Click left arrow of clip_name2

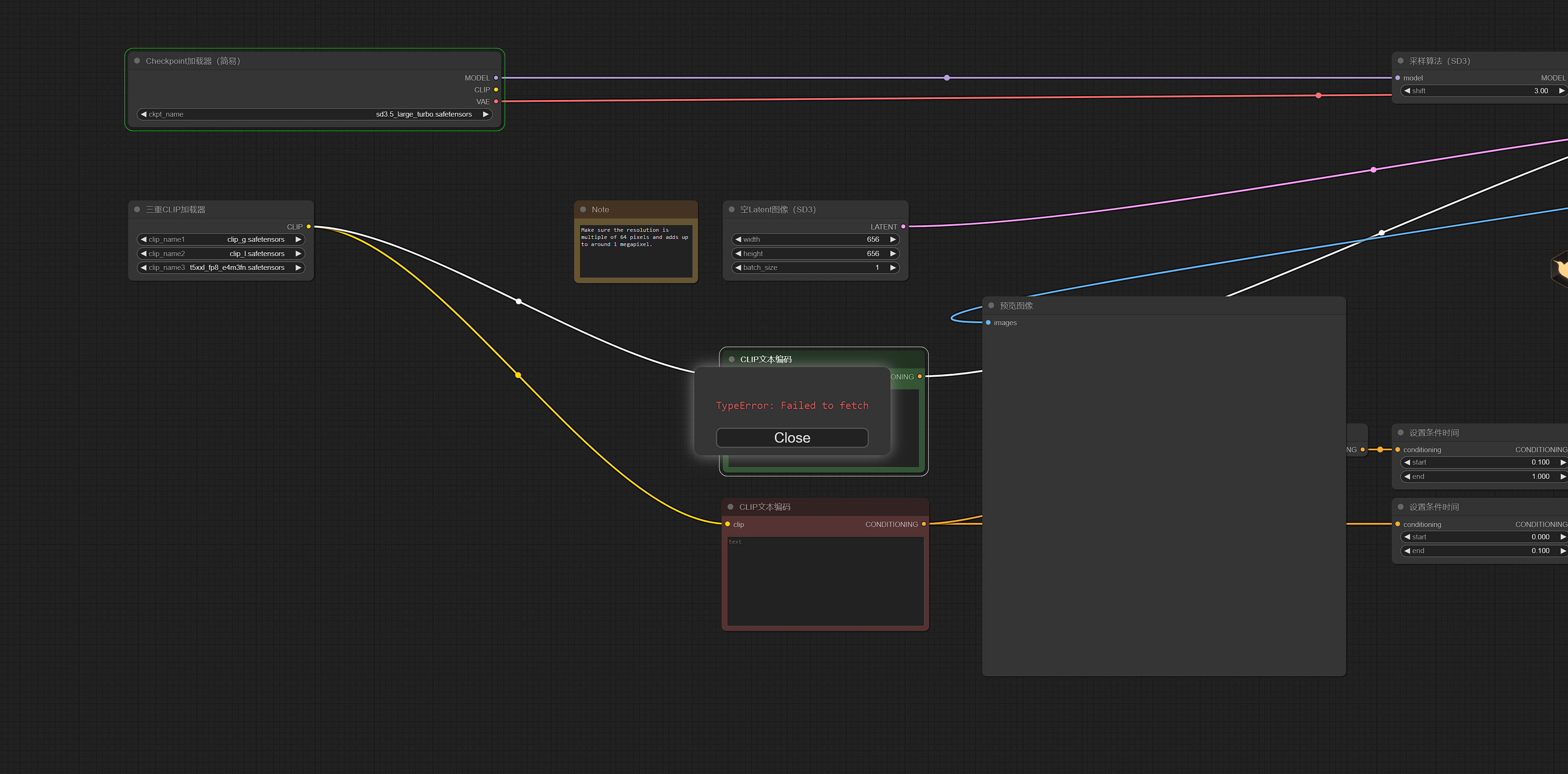(x=144, y=253)
